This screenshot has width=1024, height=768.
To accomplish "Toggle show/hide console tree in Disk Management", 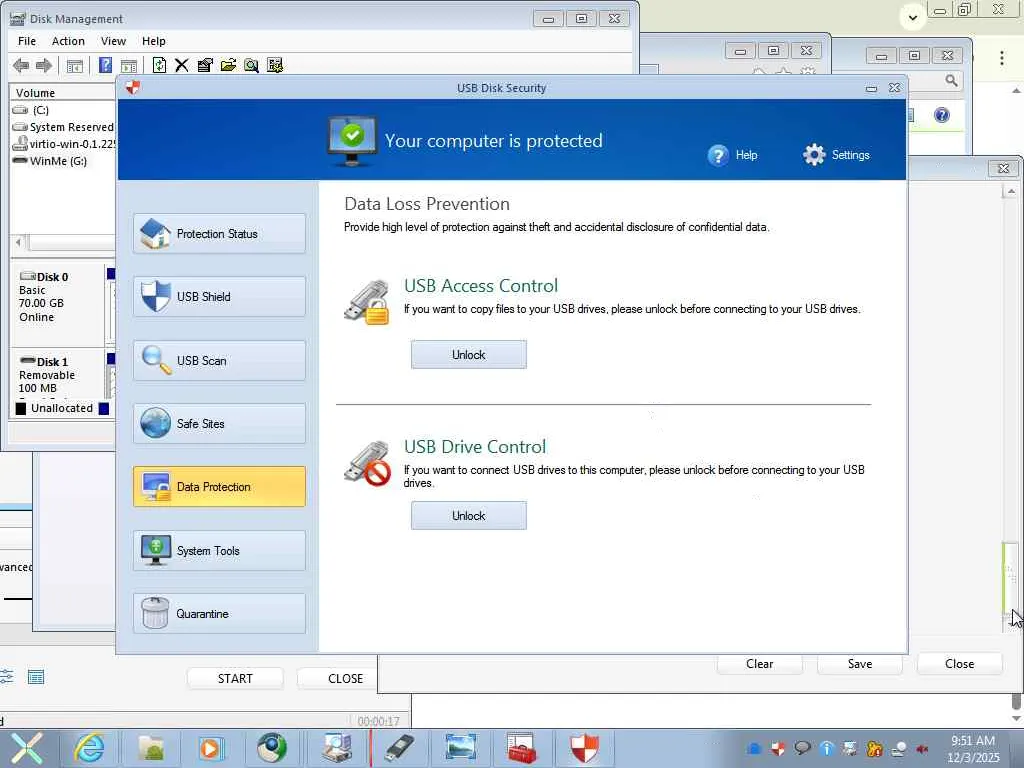I will pos(75,66).
